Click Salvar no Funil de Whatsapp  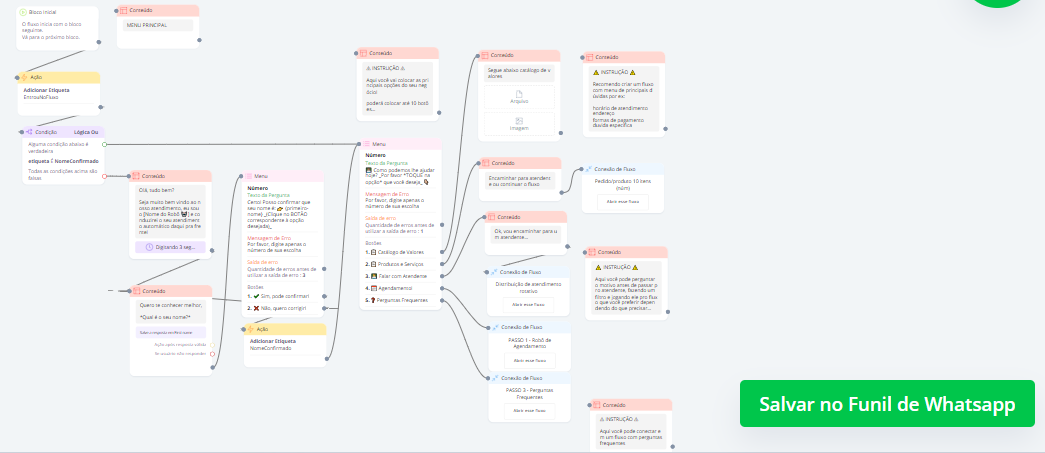(x=887, y=404)
